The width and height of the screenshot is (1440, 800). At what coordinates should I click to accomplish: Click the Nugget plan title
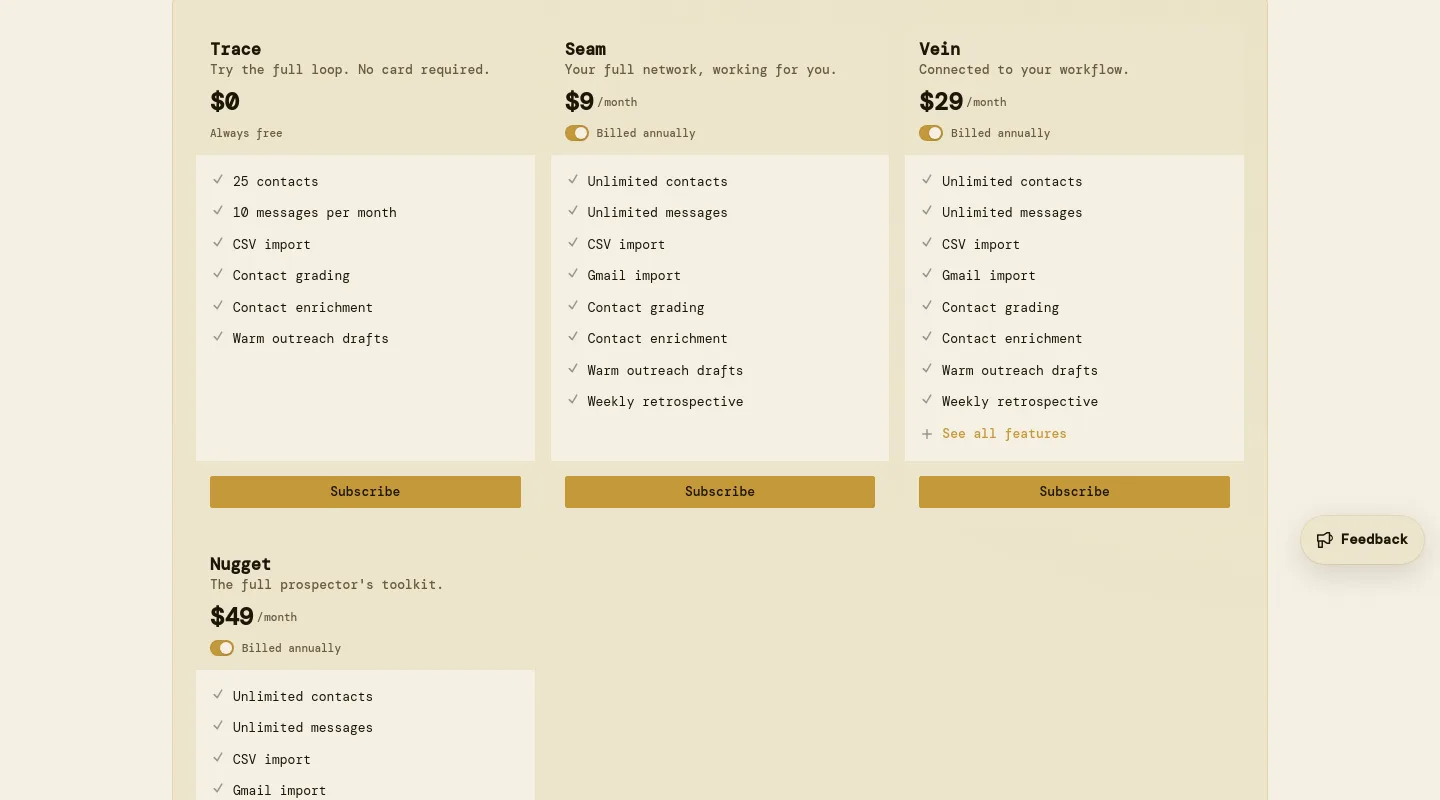241,564
